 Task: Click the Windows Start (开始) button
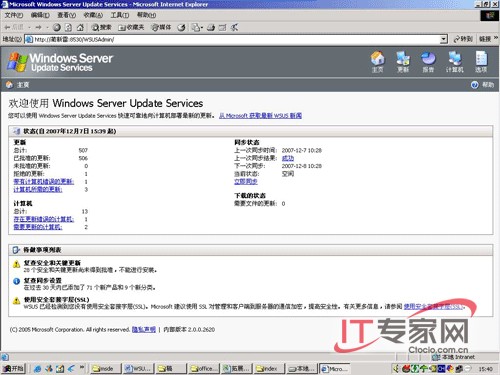coord(13,368)
